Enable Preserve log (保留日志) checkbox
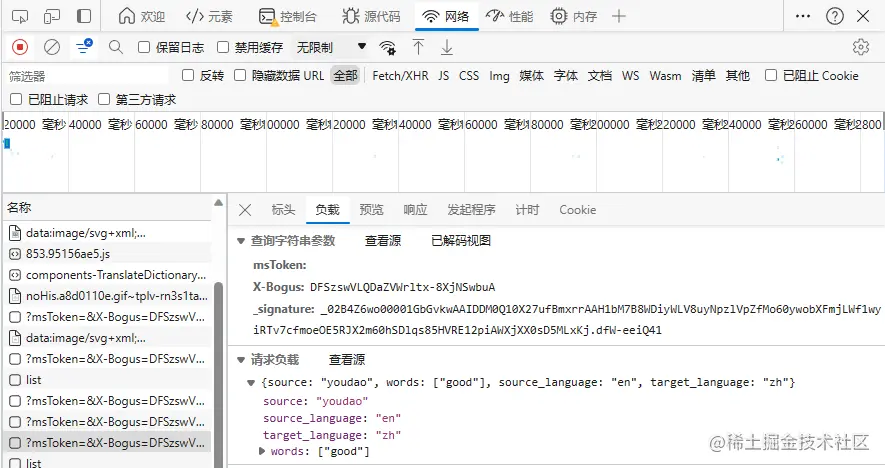This screenshot has width=885, height=468. click(x=144, y=47)
